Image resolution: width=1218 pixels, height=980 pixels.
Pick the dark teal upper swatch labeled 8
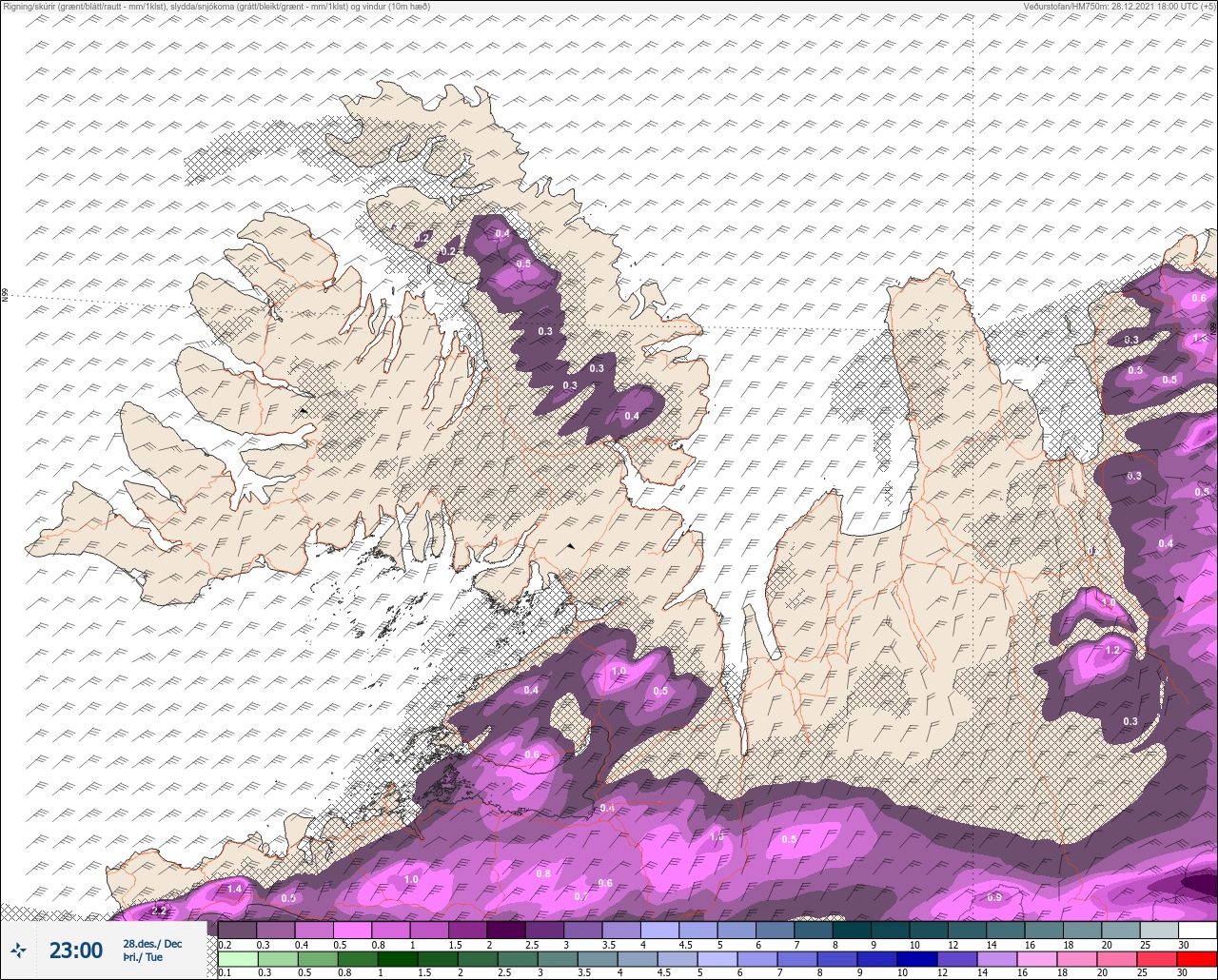pyautogui.click(x=852, y=930)
